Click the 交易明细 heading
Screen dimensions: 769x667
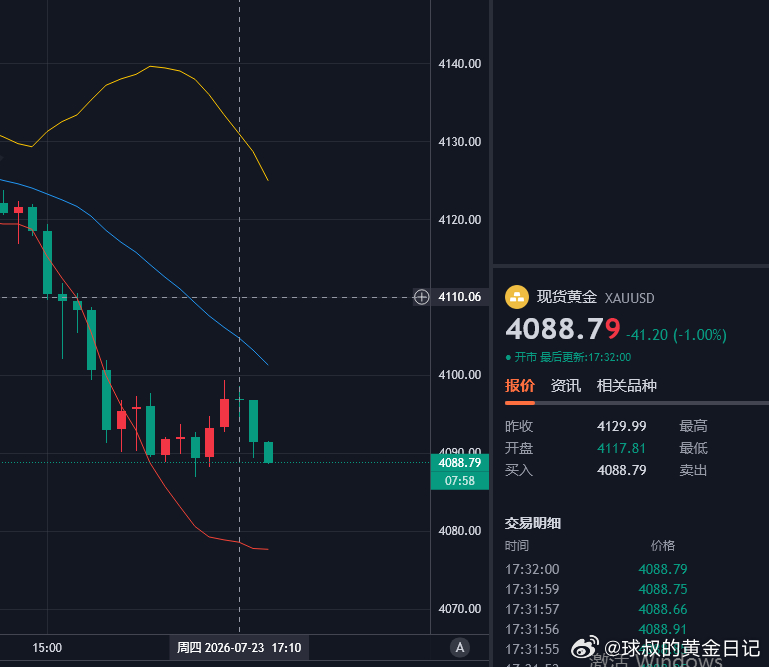coord(533,523)
